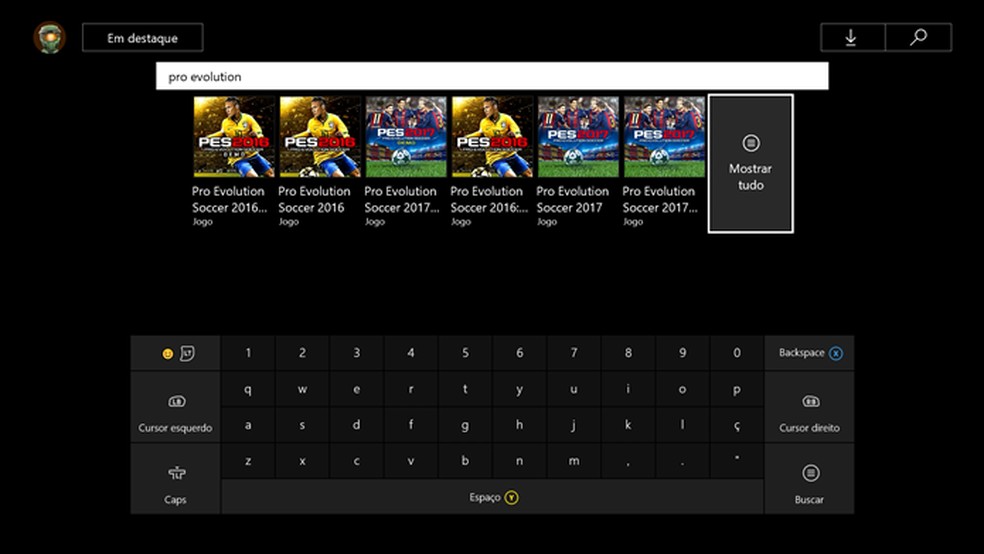Select the r key
Image resolution: width=984 pixels, height=554 pixels.
click(x=411, y=390)
